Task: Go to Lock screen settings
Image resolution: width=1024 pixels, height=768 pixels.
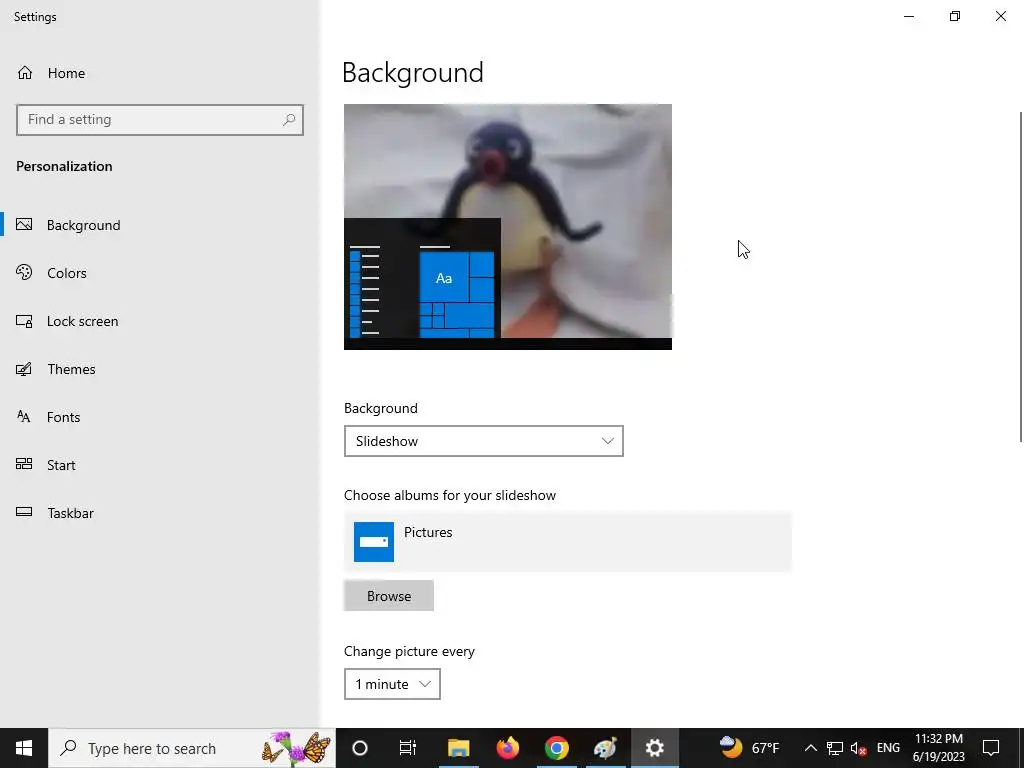Action: pos(160,321)
